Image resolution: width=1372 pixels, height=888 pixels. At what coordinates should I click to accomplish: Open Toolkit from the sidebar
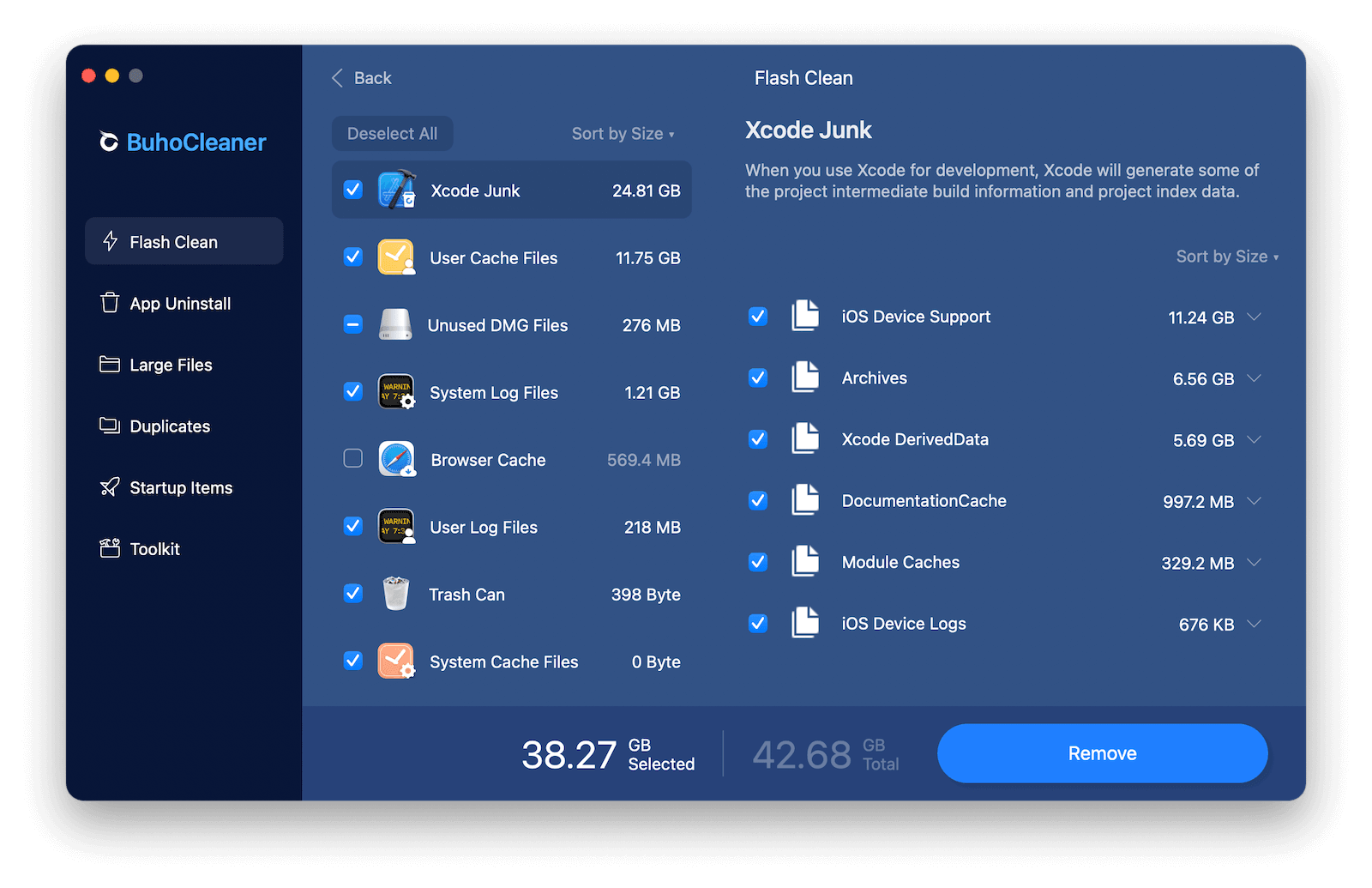pos(184,548)
